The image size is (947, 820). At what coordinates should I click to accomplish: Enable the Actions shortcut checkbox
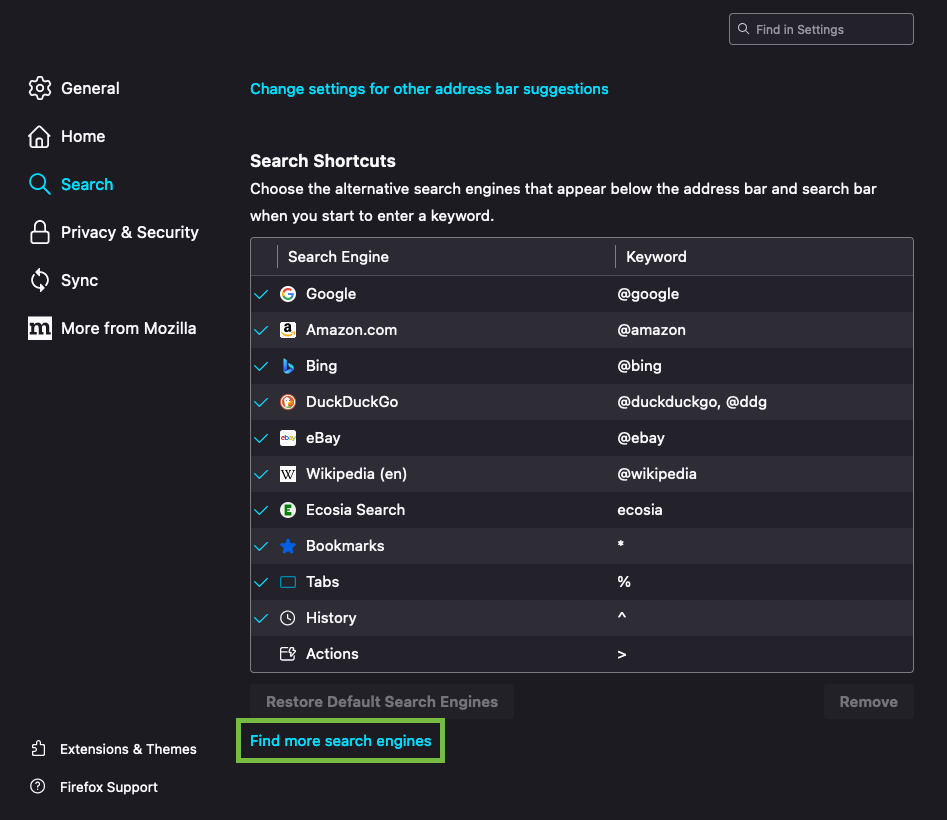[261, 654]
